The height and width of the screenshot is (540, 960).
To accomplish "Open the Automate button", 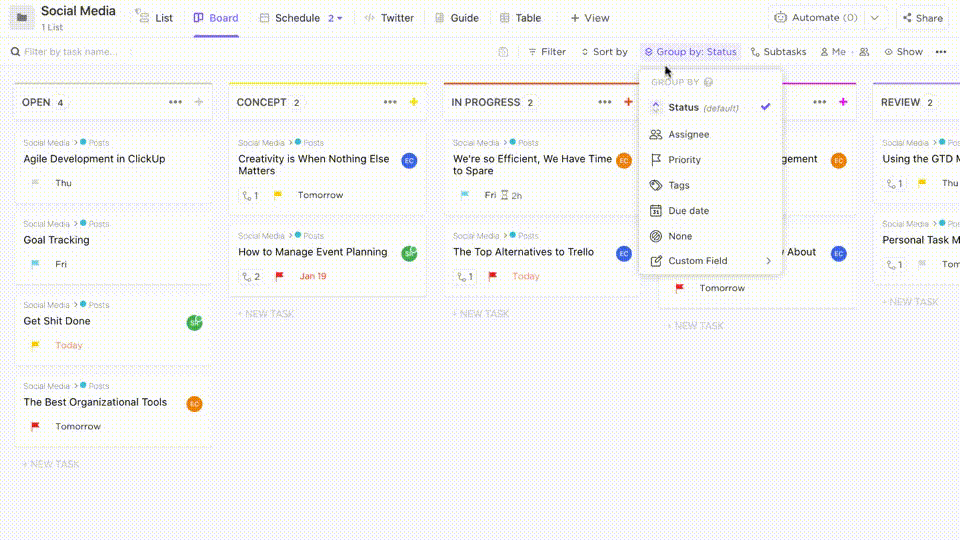I will 816,18.
